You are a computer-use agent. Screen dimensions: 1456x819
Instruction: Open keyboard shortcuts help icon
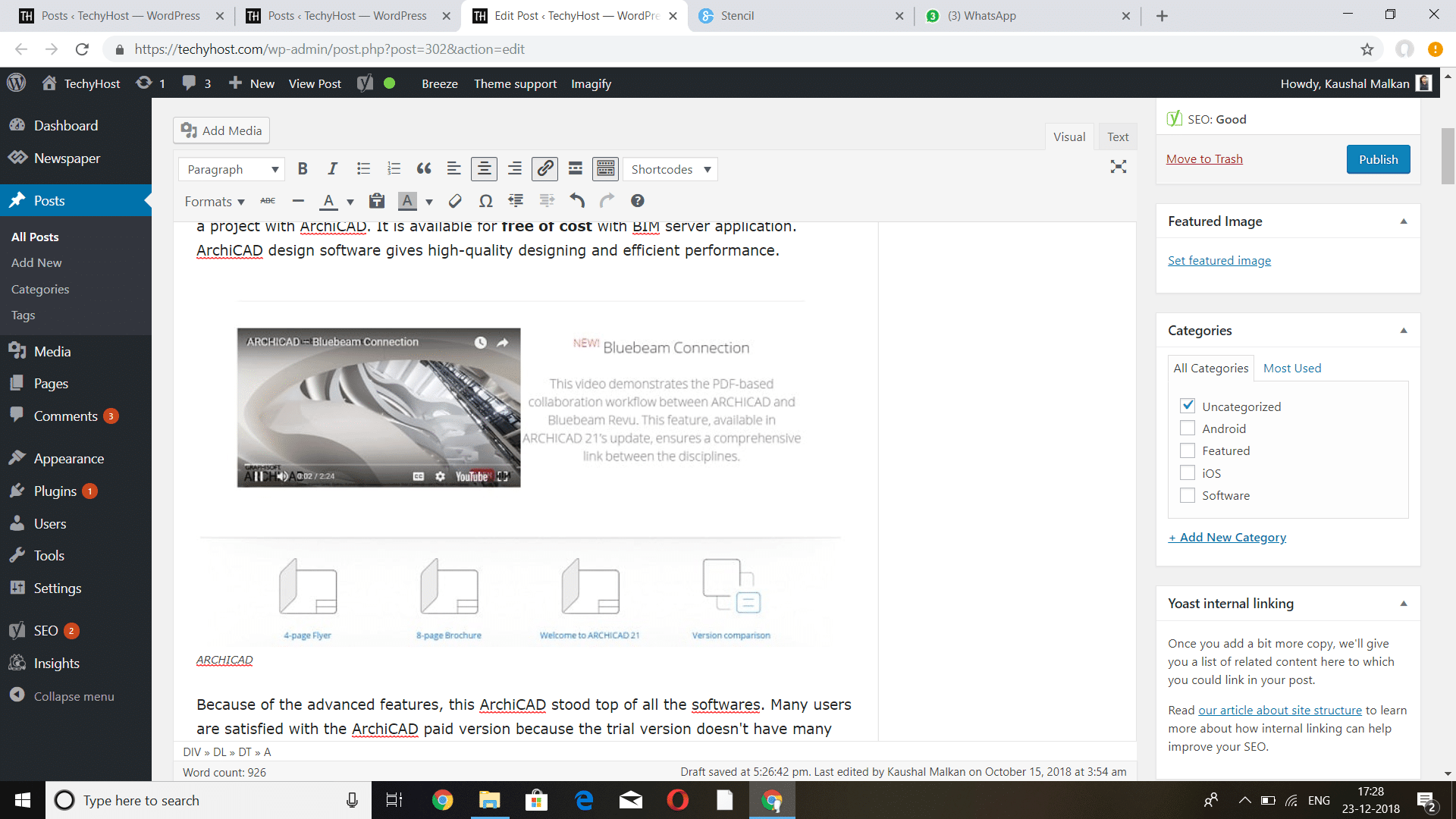click(638, 201)
